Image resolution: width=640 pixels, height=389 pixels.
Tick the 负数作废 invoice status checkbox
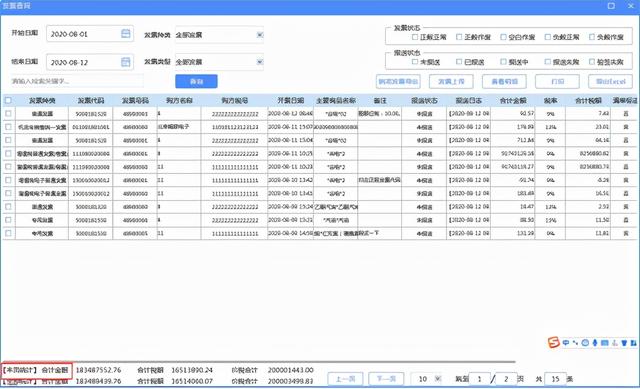[x=592, y=37]
